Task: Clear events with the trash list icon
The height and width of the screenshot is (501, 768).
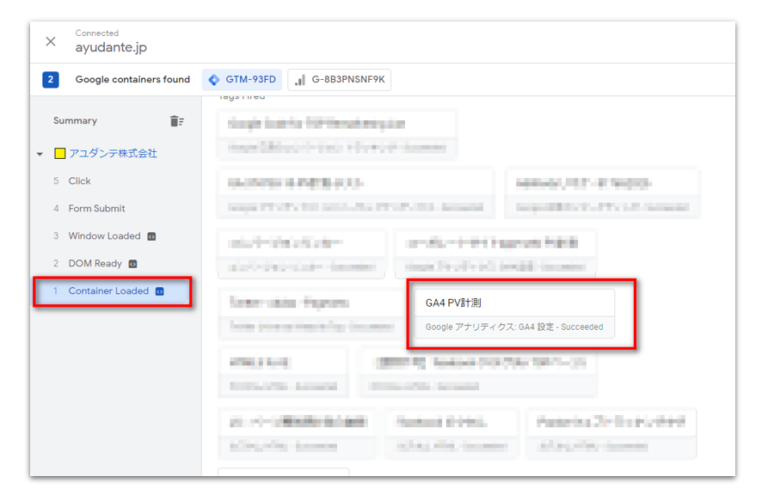Action: click(x=177, y=120)
